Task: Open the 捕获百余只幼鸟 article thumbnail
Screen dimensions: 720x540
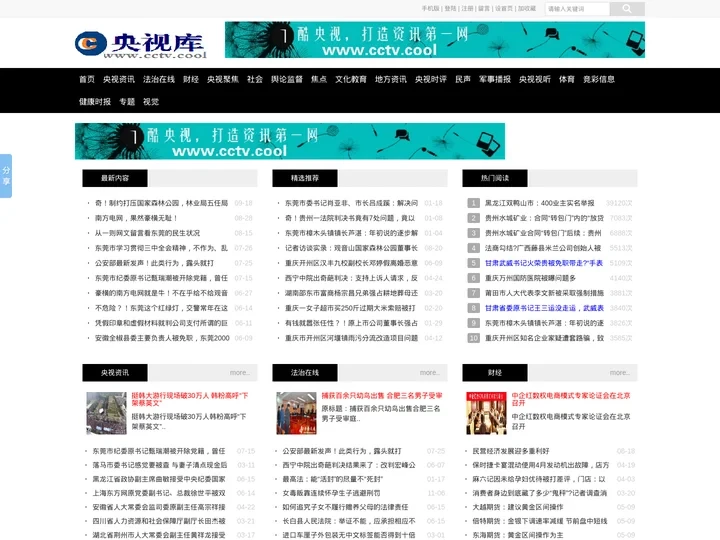Action: (296, 413)
